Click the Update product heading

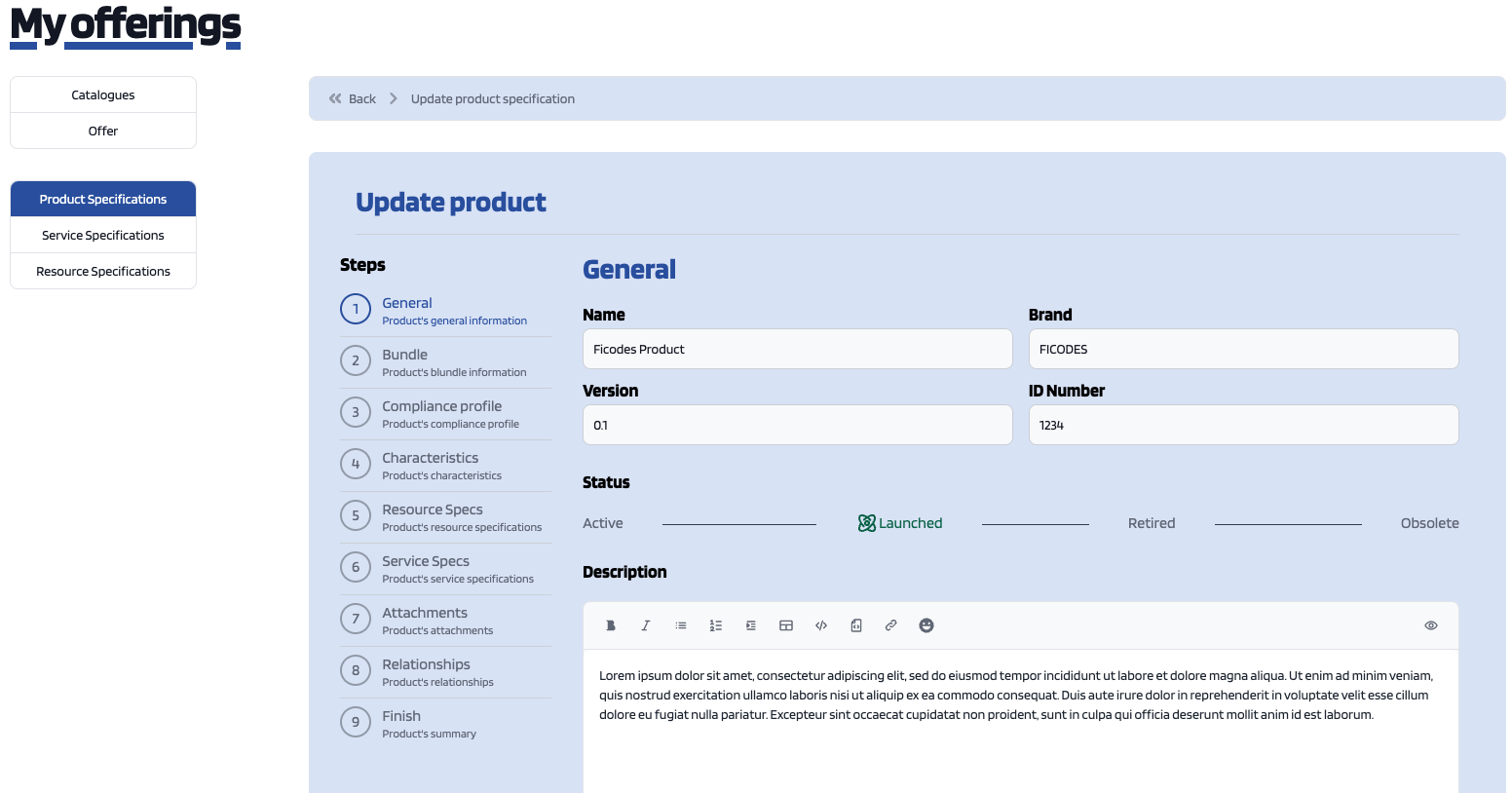pyautogui.click(x=451, y=202)
